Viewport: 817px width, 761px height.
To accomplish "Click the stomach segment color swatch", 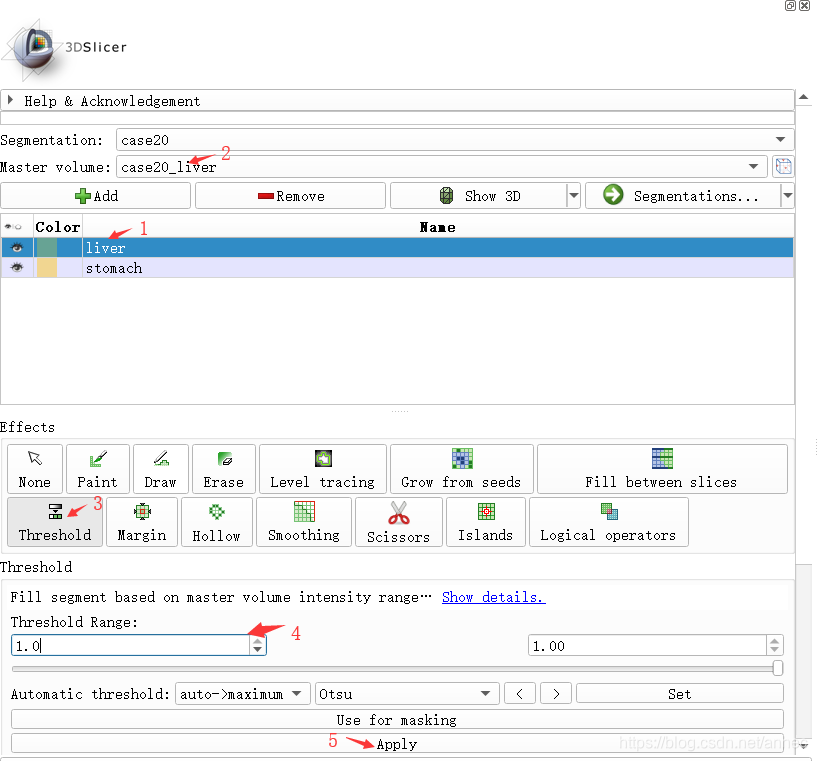I will [x=47, y=268].
